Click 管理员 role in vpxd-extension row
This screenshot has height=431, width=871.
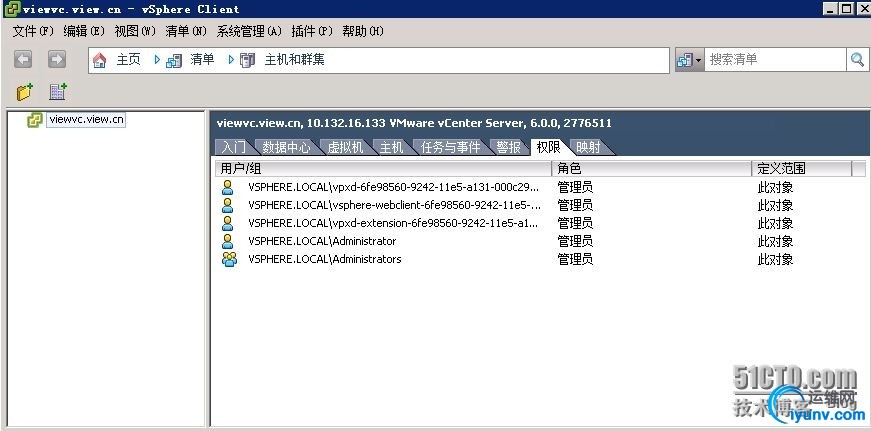coord(575,223)
